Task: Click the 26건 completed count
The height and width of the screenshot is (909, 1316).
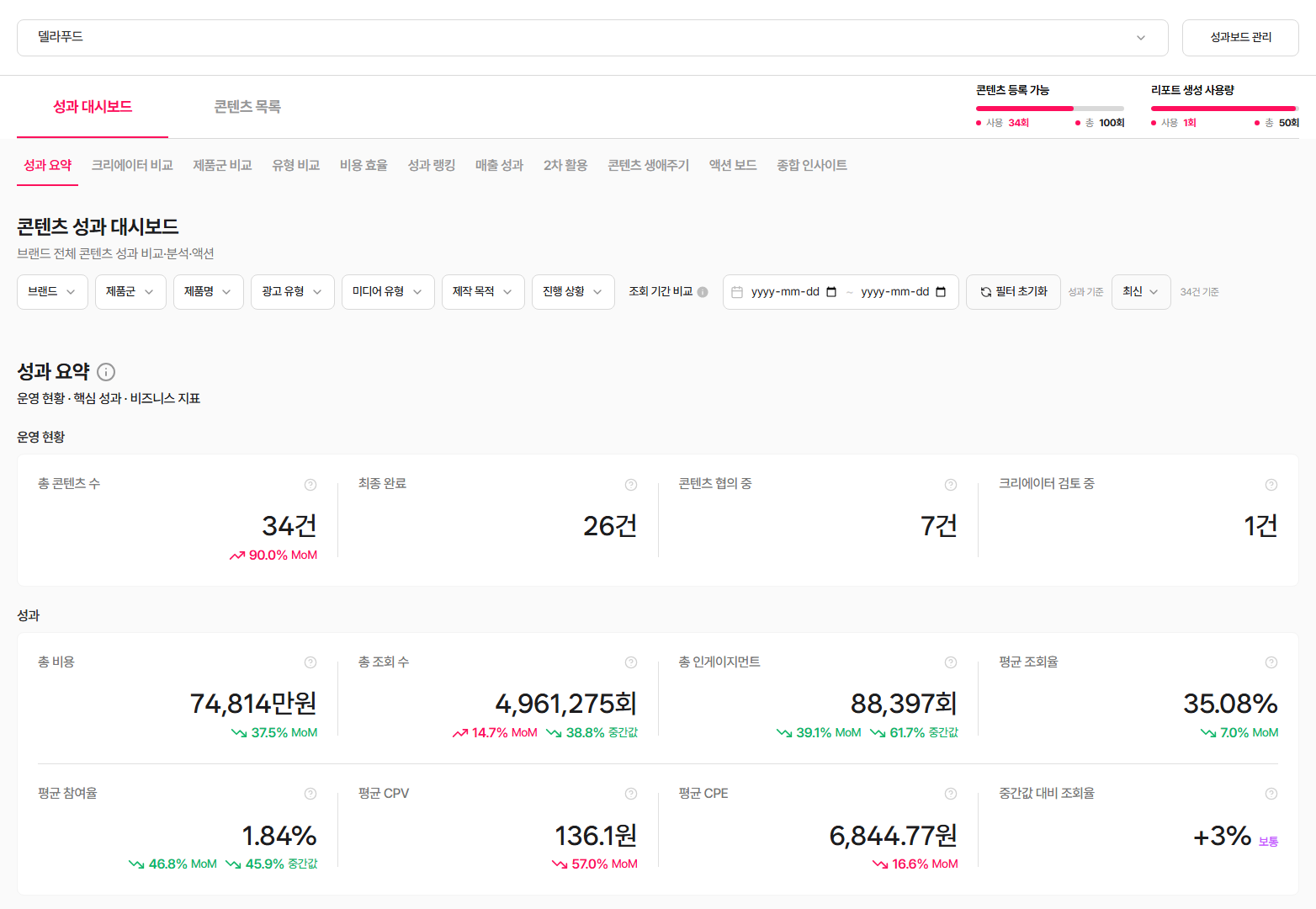Action: click(x=610, y=526)
